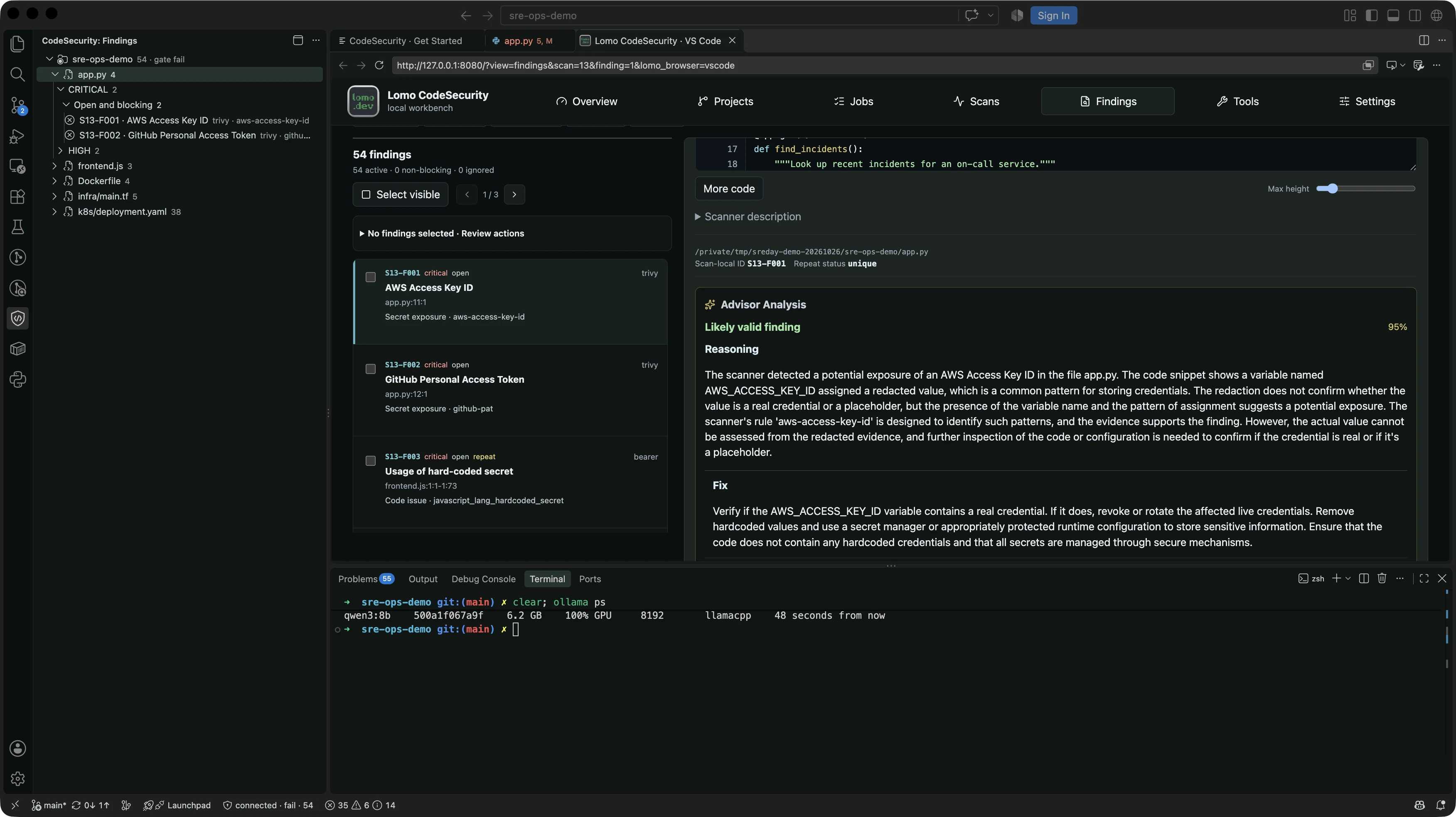Go to next findings page arrow
The image size is (1456, 817).
(x=514, y=194)
